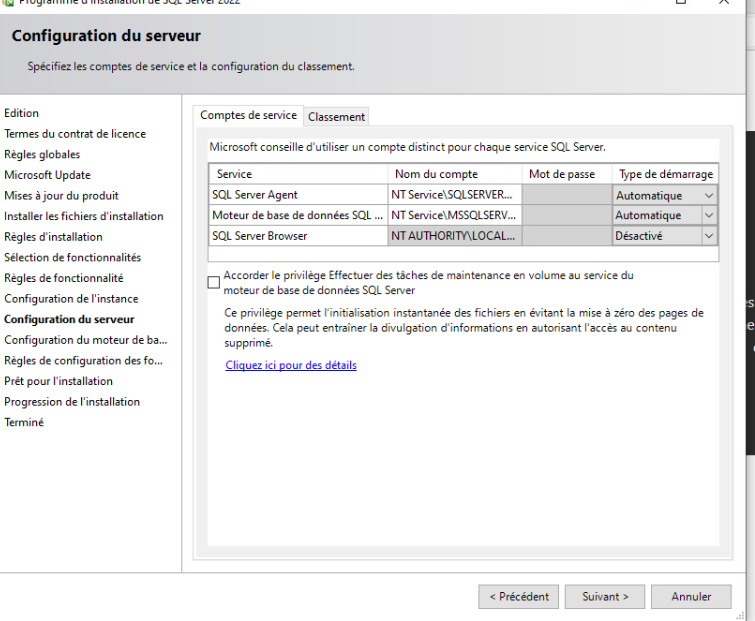Click the 'NT AUTHORITY\LOCAL...' account cell

point(455,236)
